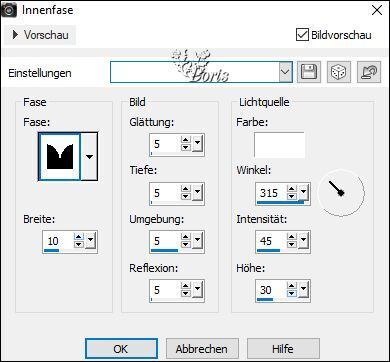Open the Farbe light color swatch
The image size is (390, 362).
279,145
